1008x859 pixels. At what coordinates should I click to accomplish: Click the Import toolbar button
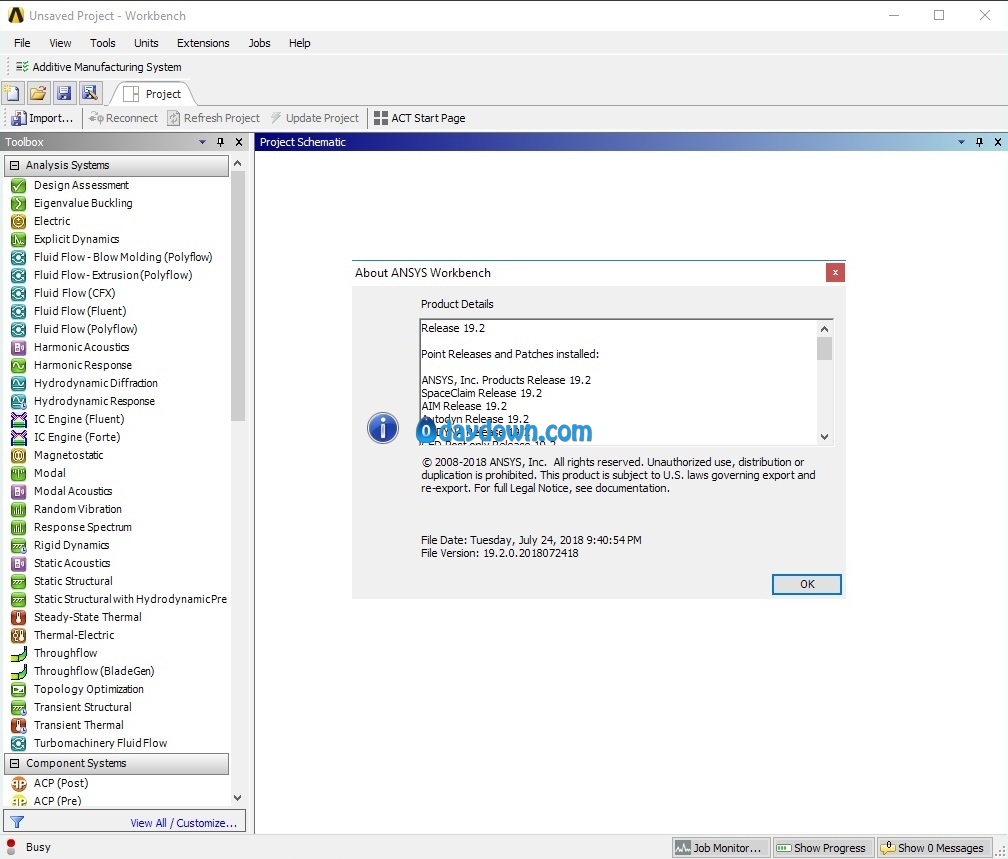coord(43,118)
